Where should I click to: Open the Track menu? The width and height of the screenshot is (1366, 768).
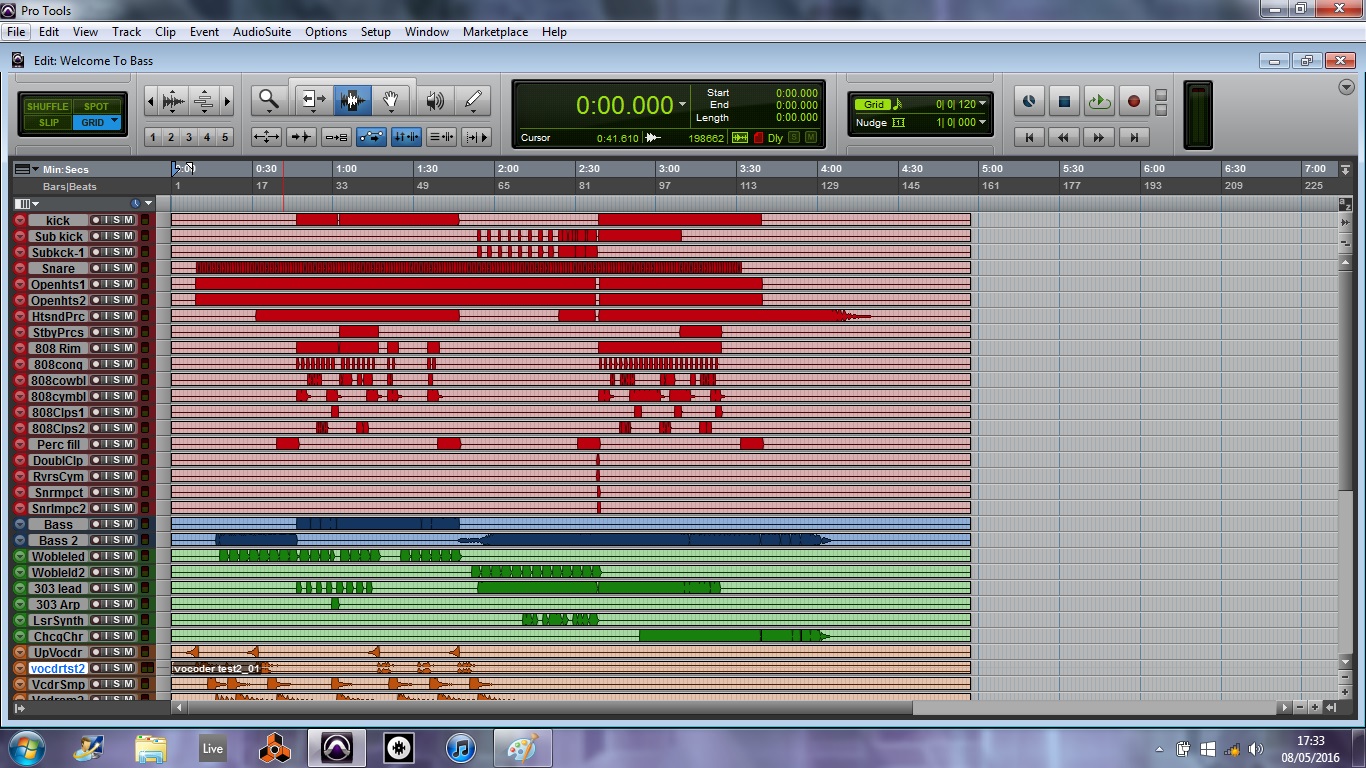tap(126, 32)
